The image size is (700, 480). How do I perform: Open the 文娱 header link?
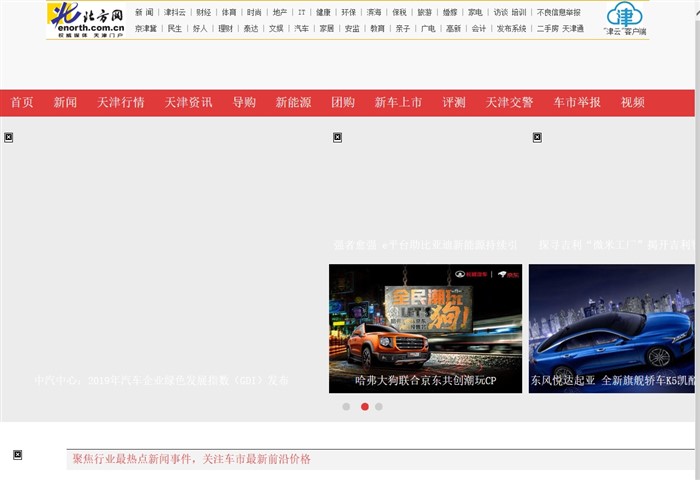click(x=276, y=29)
